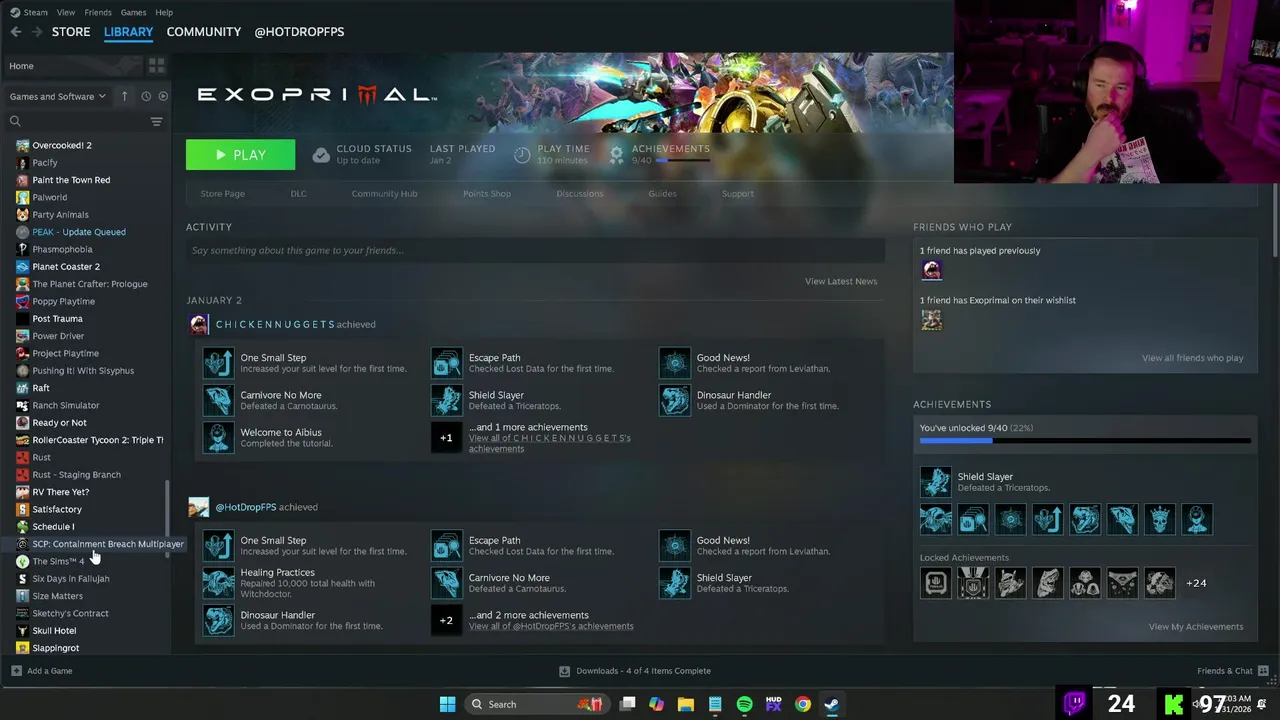This screenshot has height=720, width=1280.
Task: Click the library list scrollbar
Action: [x=167, y=520]
